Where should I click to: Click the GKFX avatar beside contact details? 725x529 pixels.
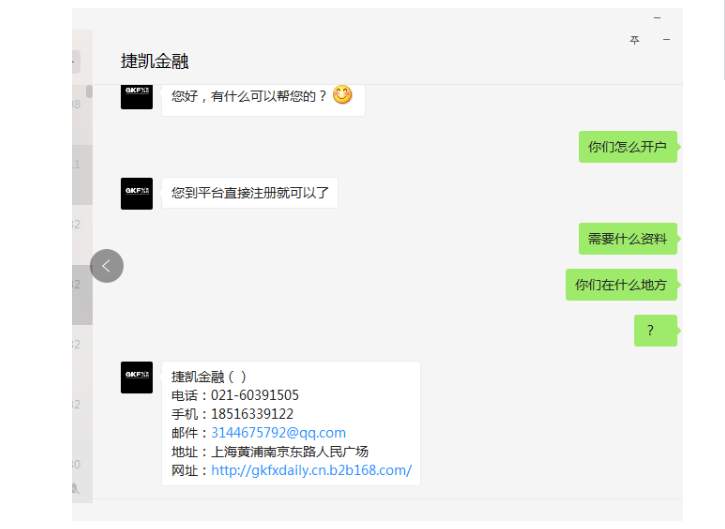coord(136,377)
